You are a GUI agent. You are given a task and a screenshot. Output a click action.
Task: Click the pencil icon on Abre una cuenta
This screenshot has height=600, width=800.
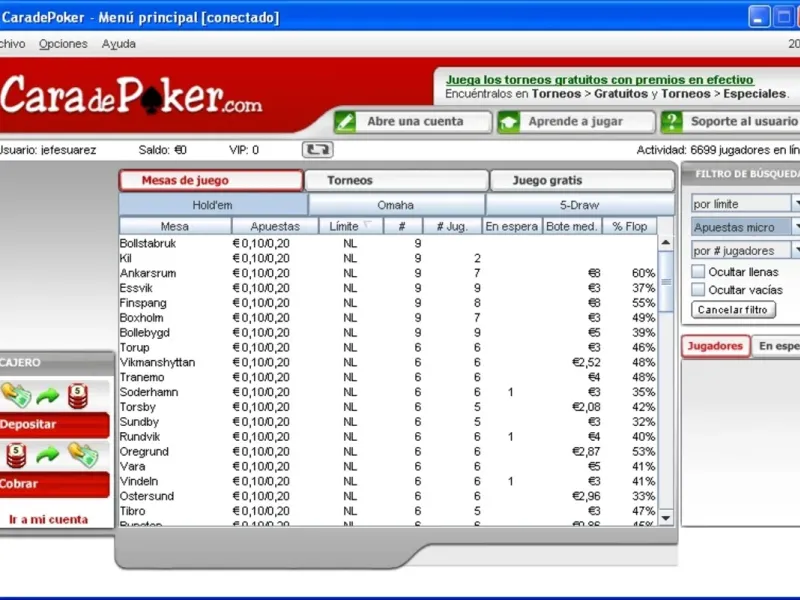click(345, 122)
